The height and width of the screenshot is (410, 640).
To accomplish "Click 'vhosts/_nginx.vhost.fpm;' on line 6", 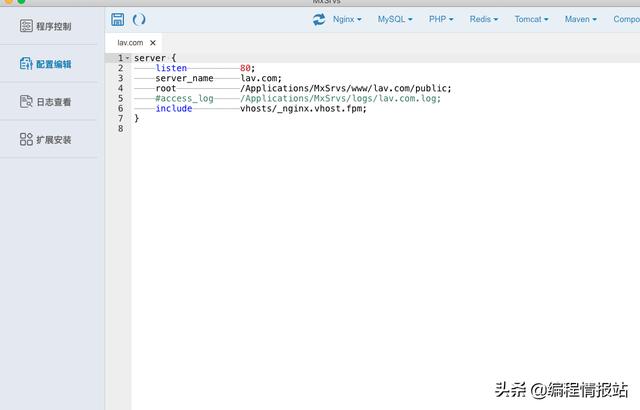I will 303,109.
